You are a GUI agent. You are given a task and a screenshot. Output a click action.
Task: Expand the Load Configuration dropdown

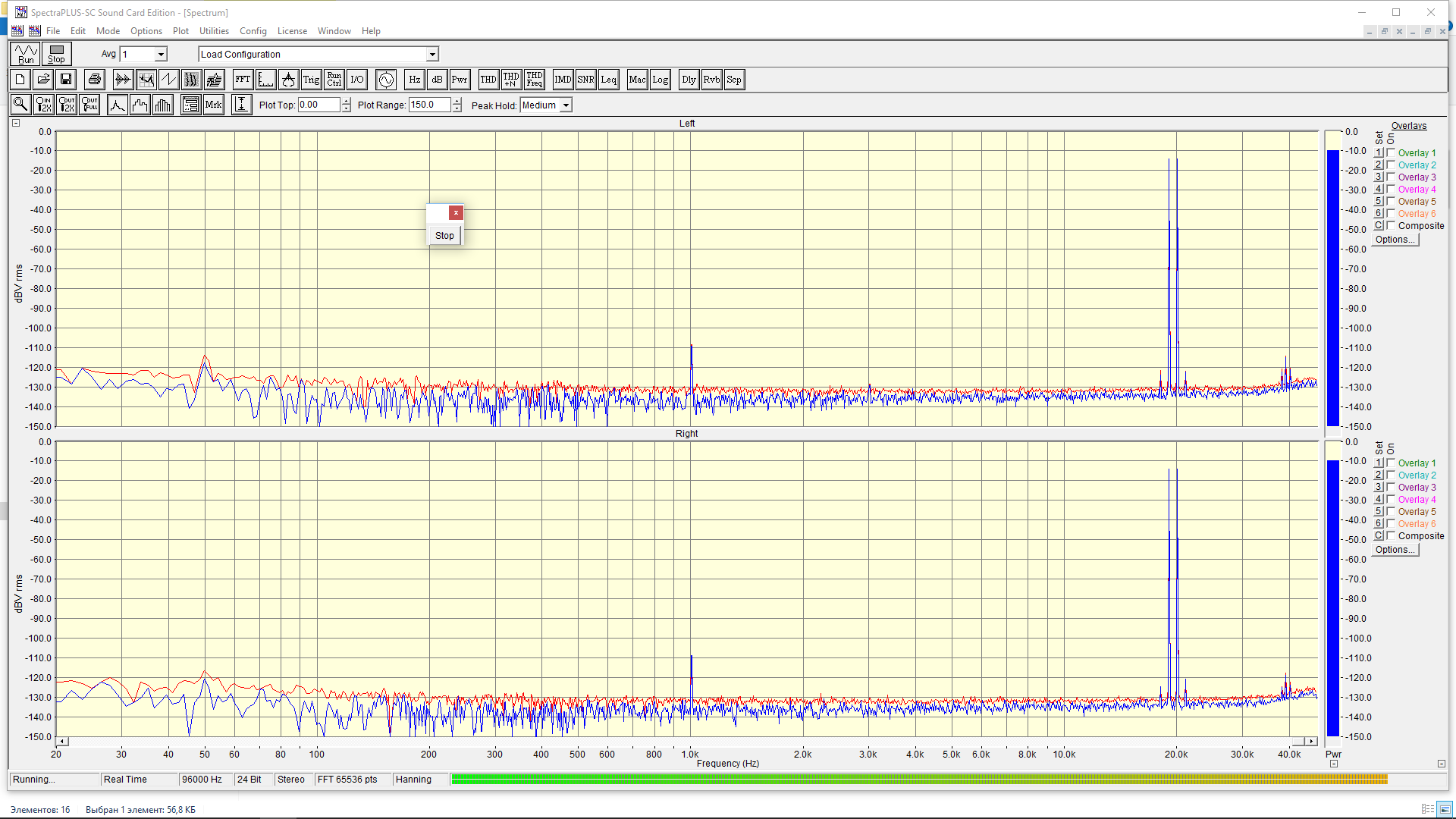coord(432,55)
